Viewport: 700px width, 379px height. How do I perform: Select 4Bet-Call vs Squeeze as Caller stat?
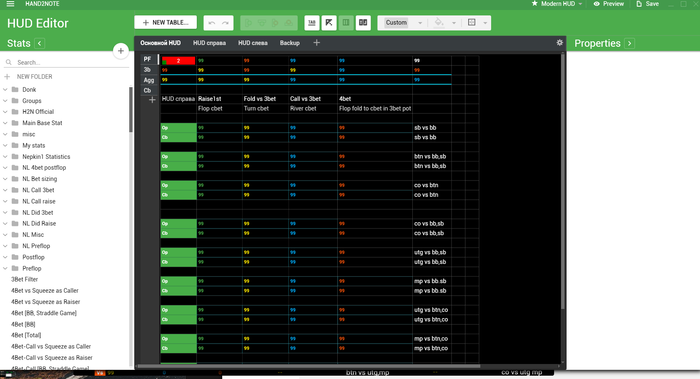pyautogui.click(x=51, y=346)
